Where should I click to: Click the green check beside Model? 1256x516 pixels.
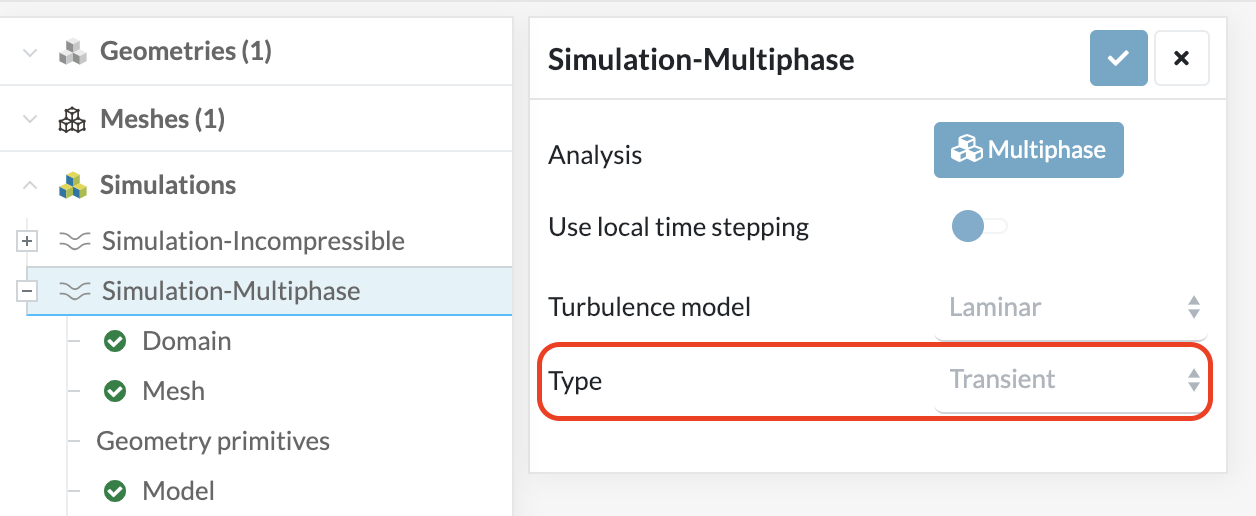(115, 491)
